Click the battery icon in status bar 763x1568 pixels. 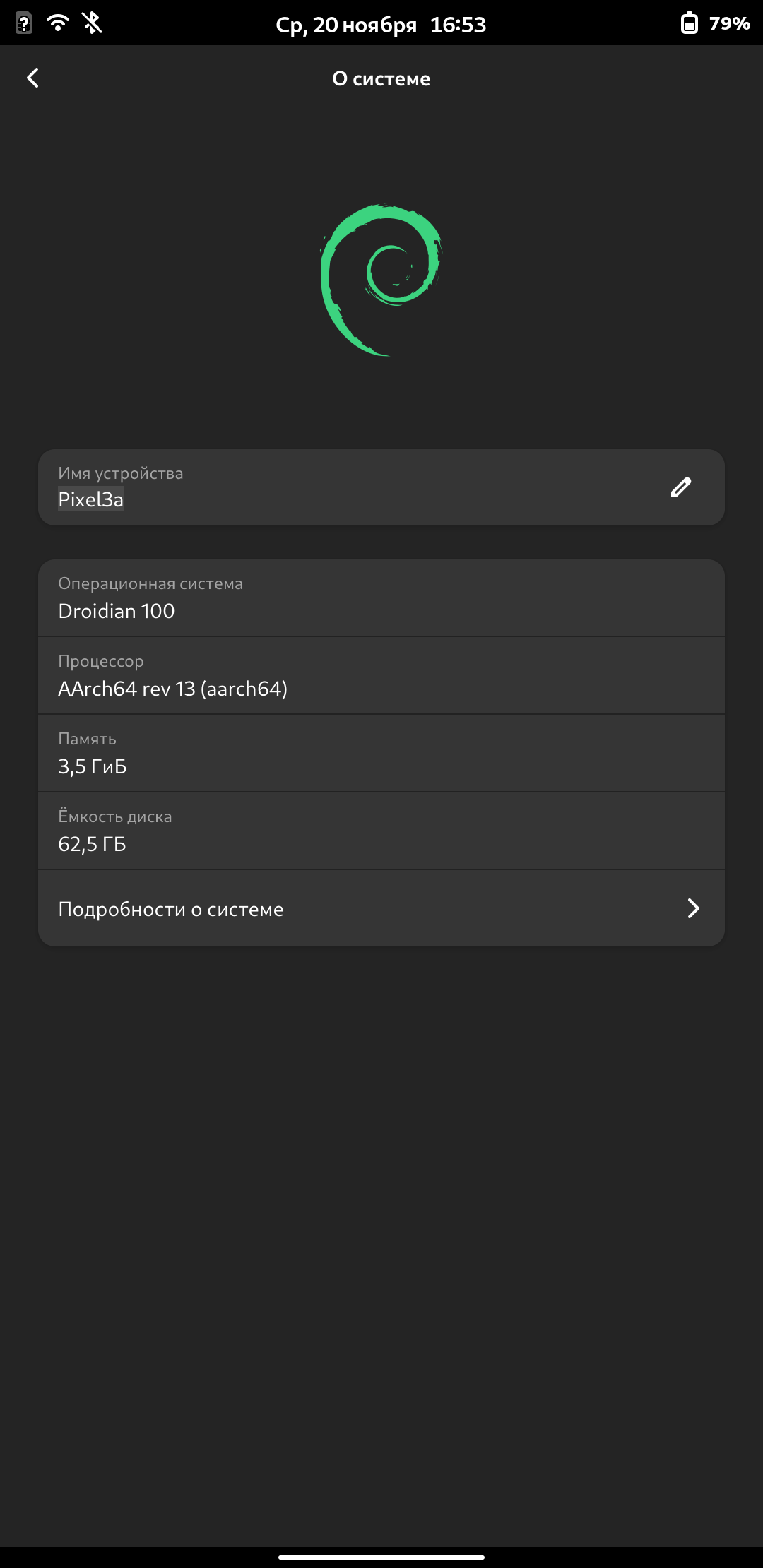689,23
